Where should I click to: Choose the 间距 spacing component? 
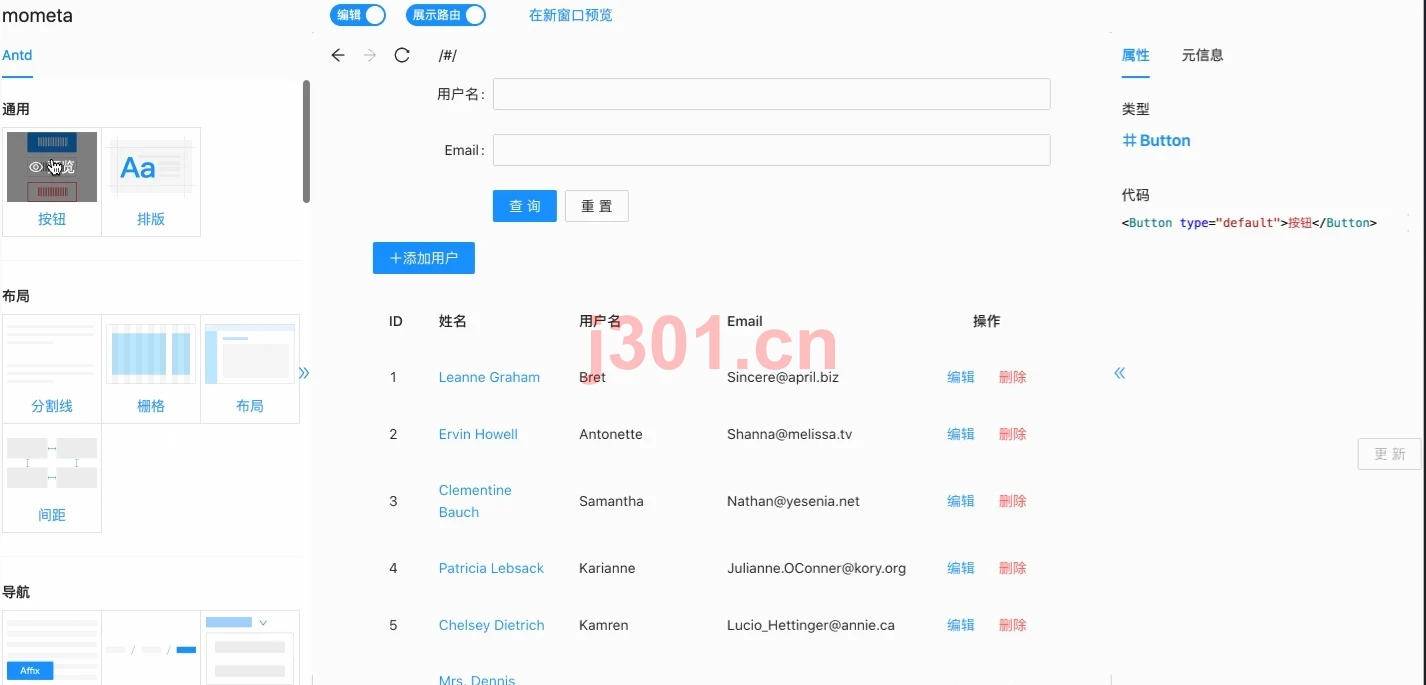point(52,478)
